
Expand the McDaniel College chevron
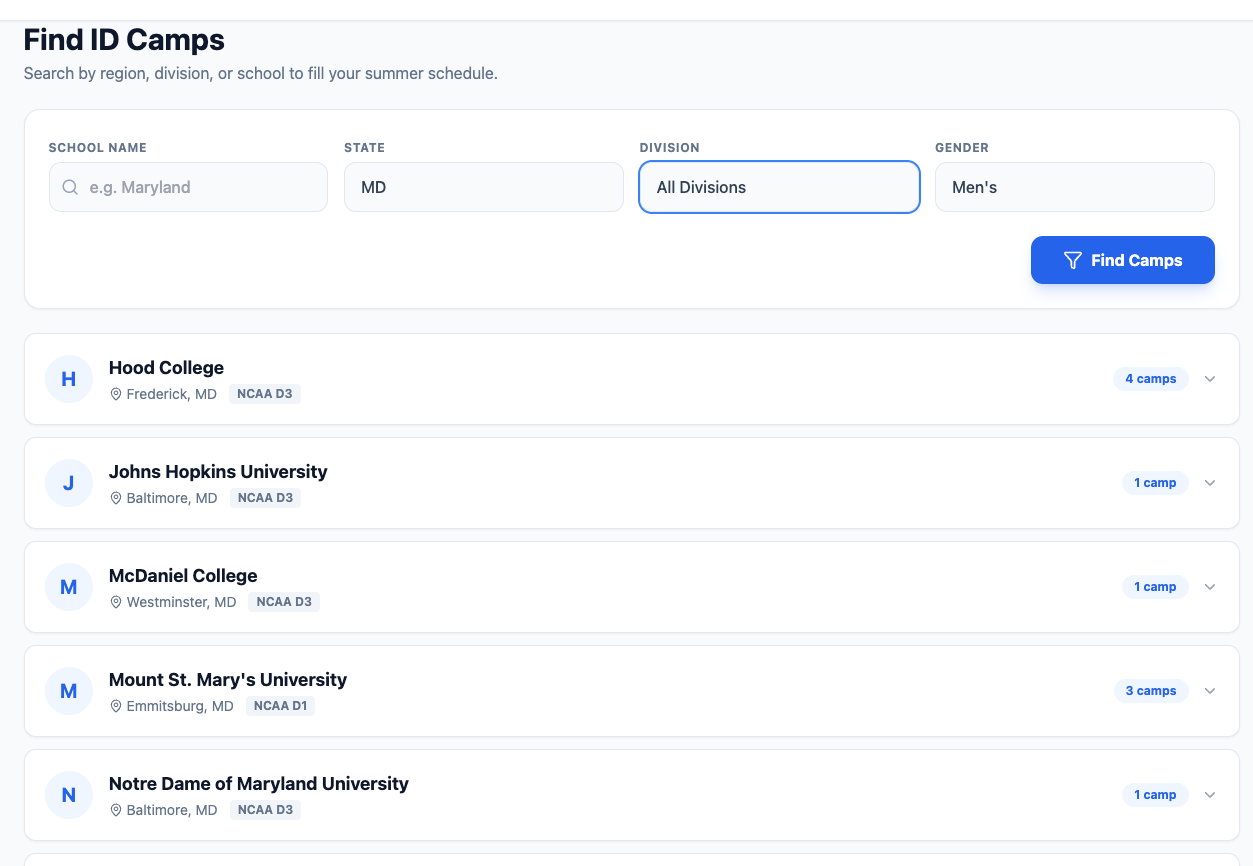(1210, 587)
